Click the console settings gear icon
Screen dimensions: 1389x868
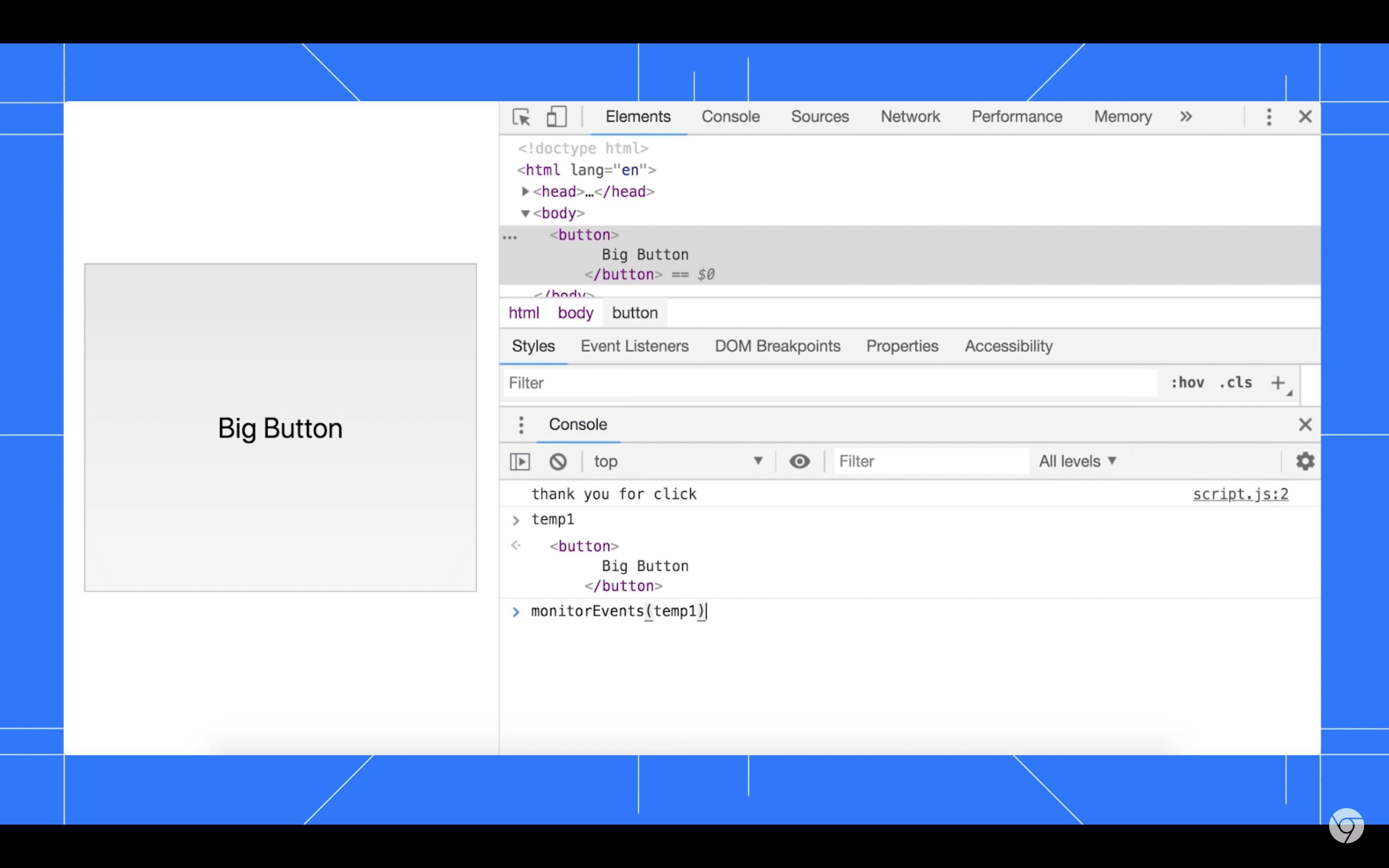[x=1305, y=461]
